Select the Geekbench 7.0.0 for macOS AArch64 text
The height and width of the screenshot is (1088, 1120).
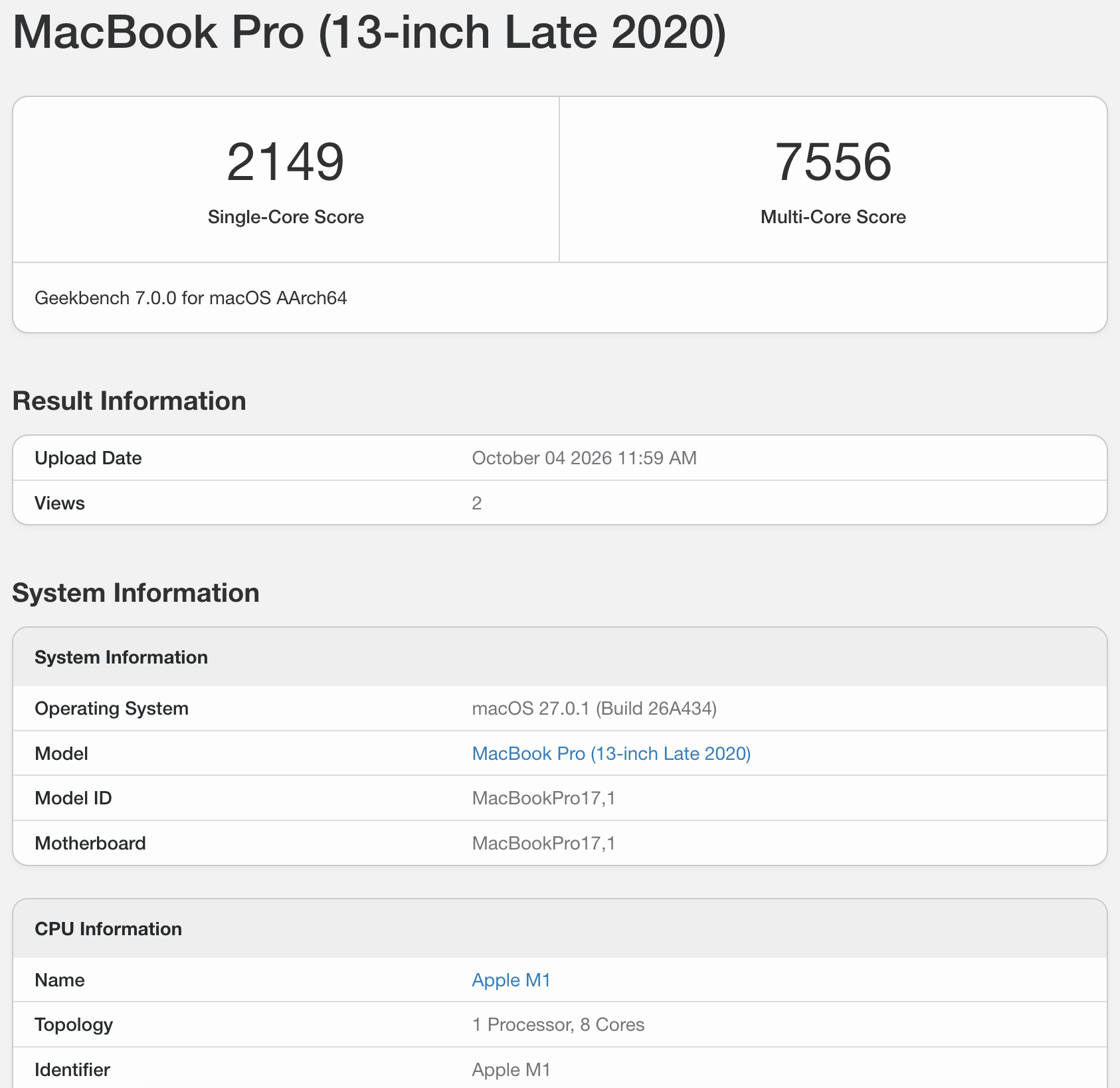(191, 298)
